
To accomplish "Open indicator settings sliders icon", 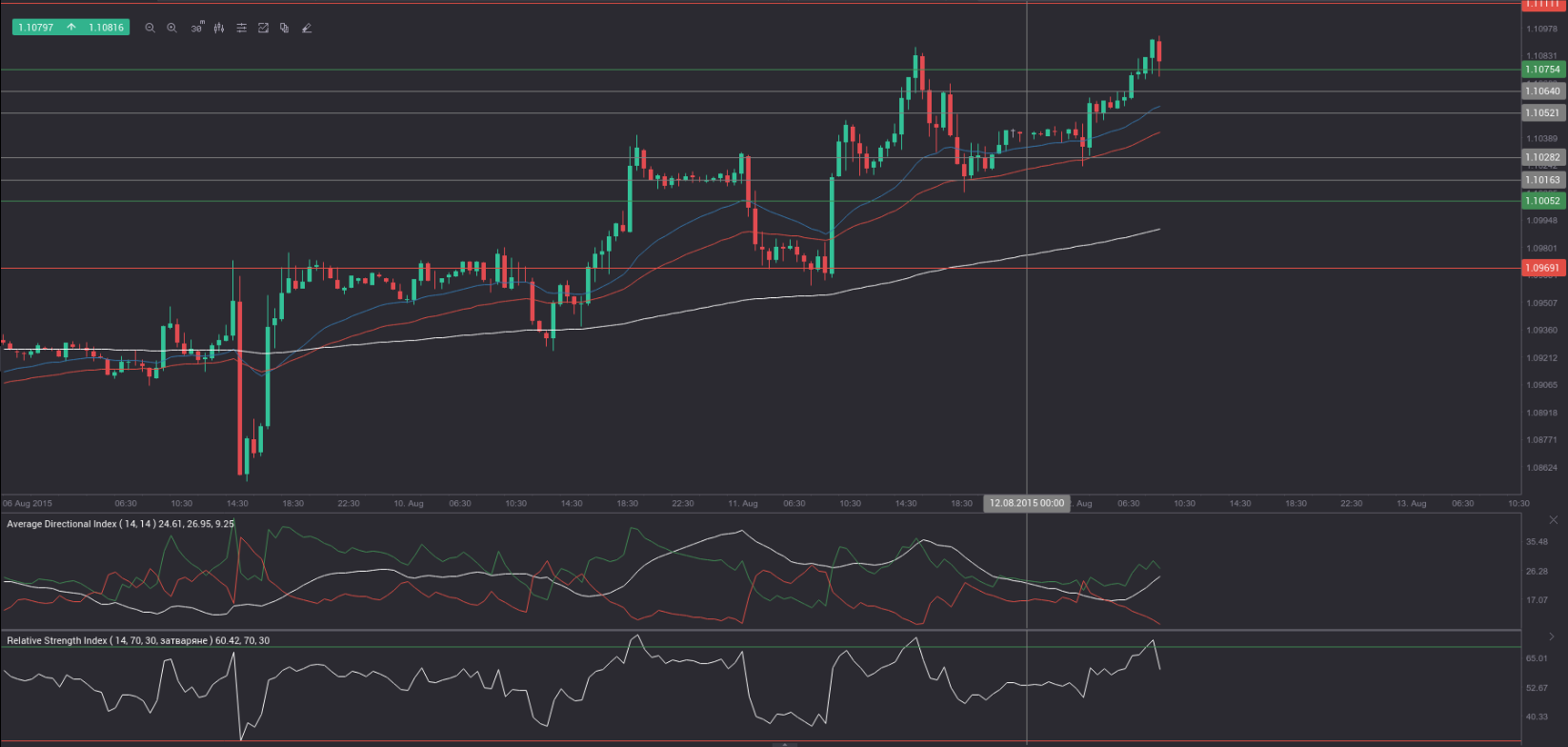I will point(241,29).
